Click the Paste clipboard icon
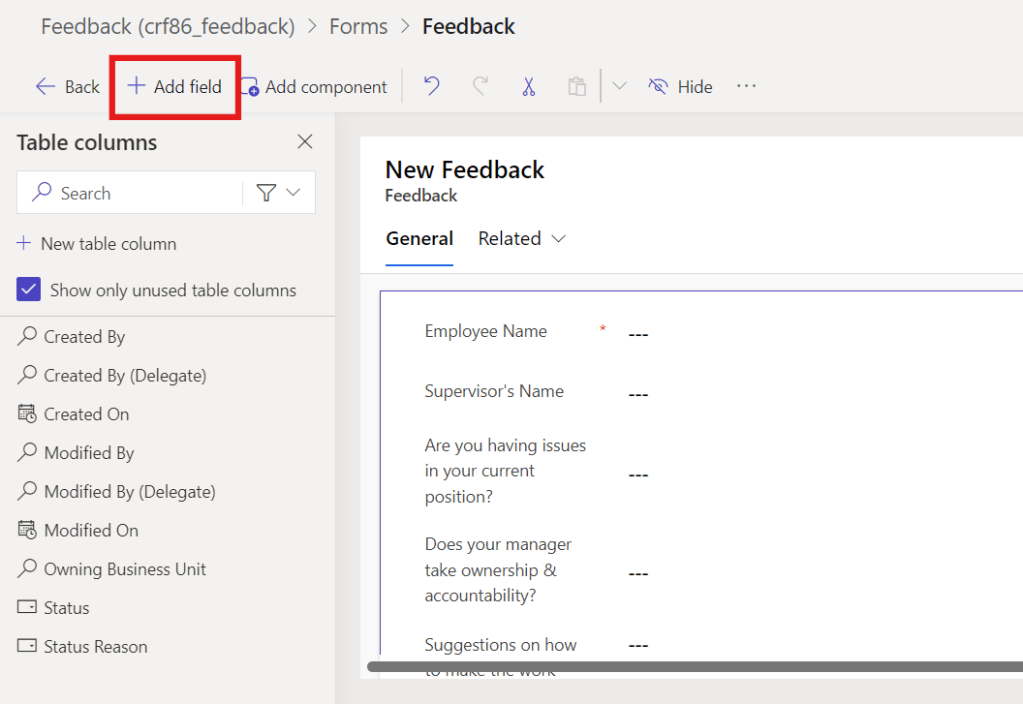Screen dimensions: 1023x704 click(577, 87)
